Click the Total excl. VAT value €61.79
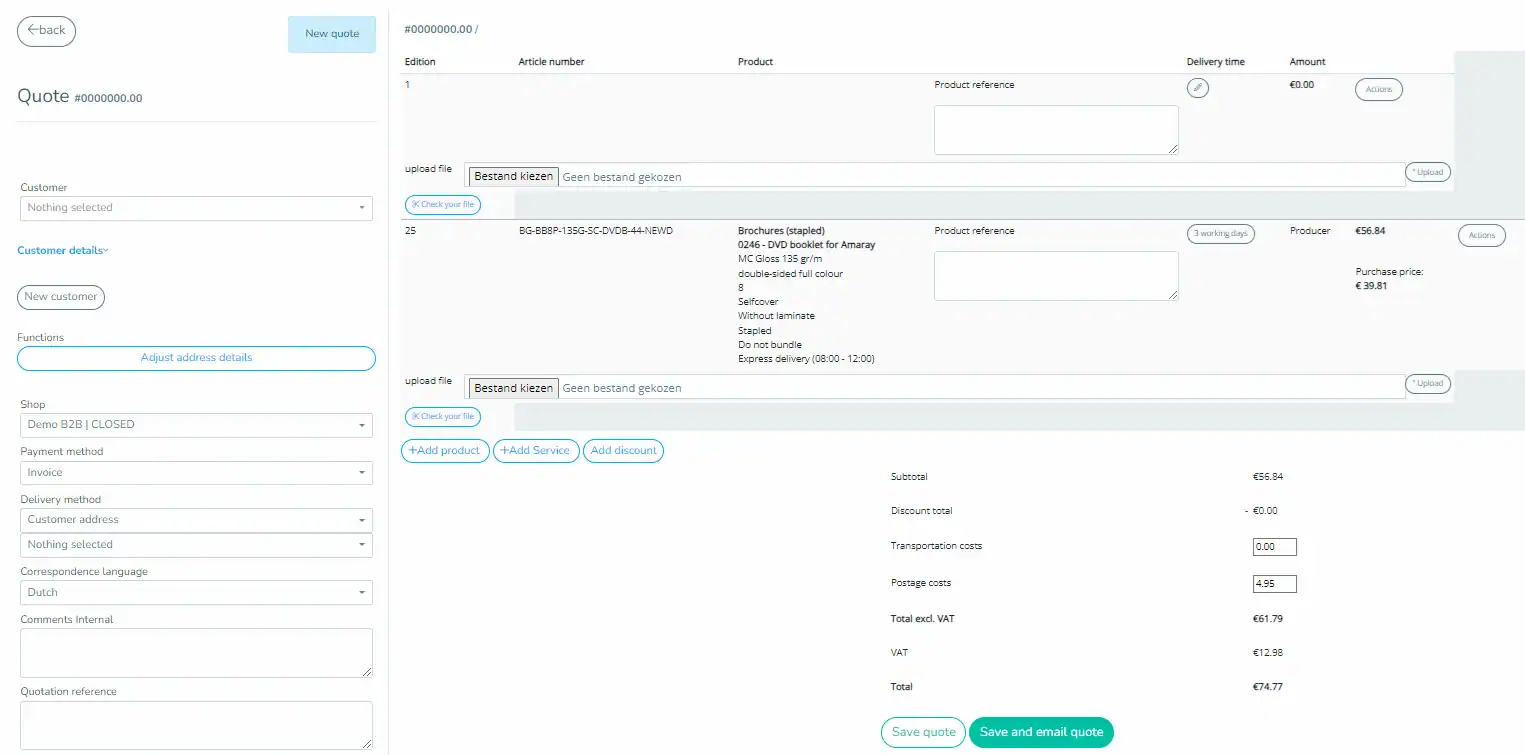The height and width of the screenshot is (755, 1525). [1267, 619]
